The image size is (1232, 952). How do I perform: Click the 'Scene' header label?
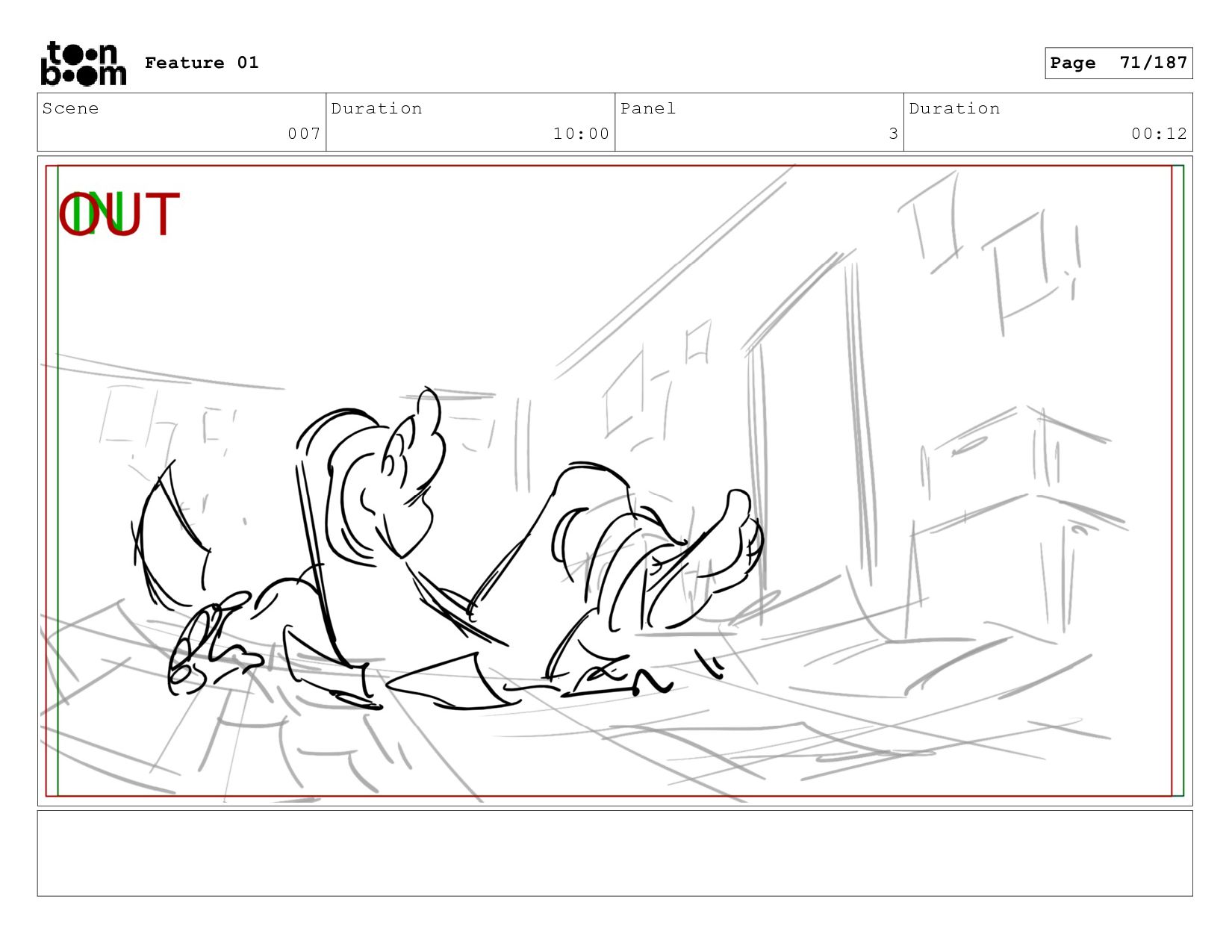point(70,108)
